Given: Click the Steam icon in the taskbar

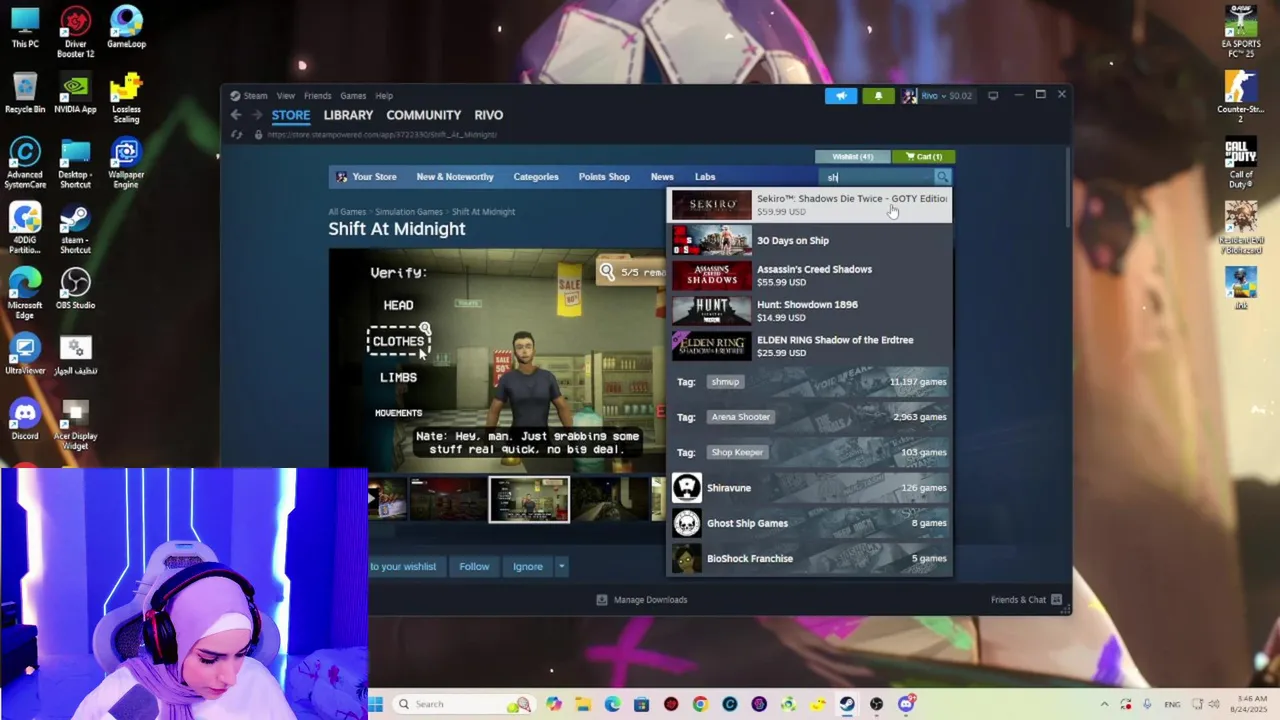Looking at the screenshot, I should click(846, 704).
